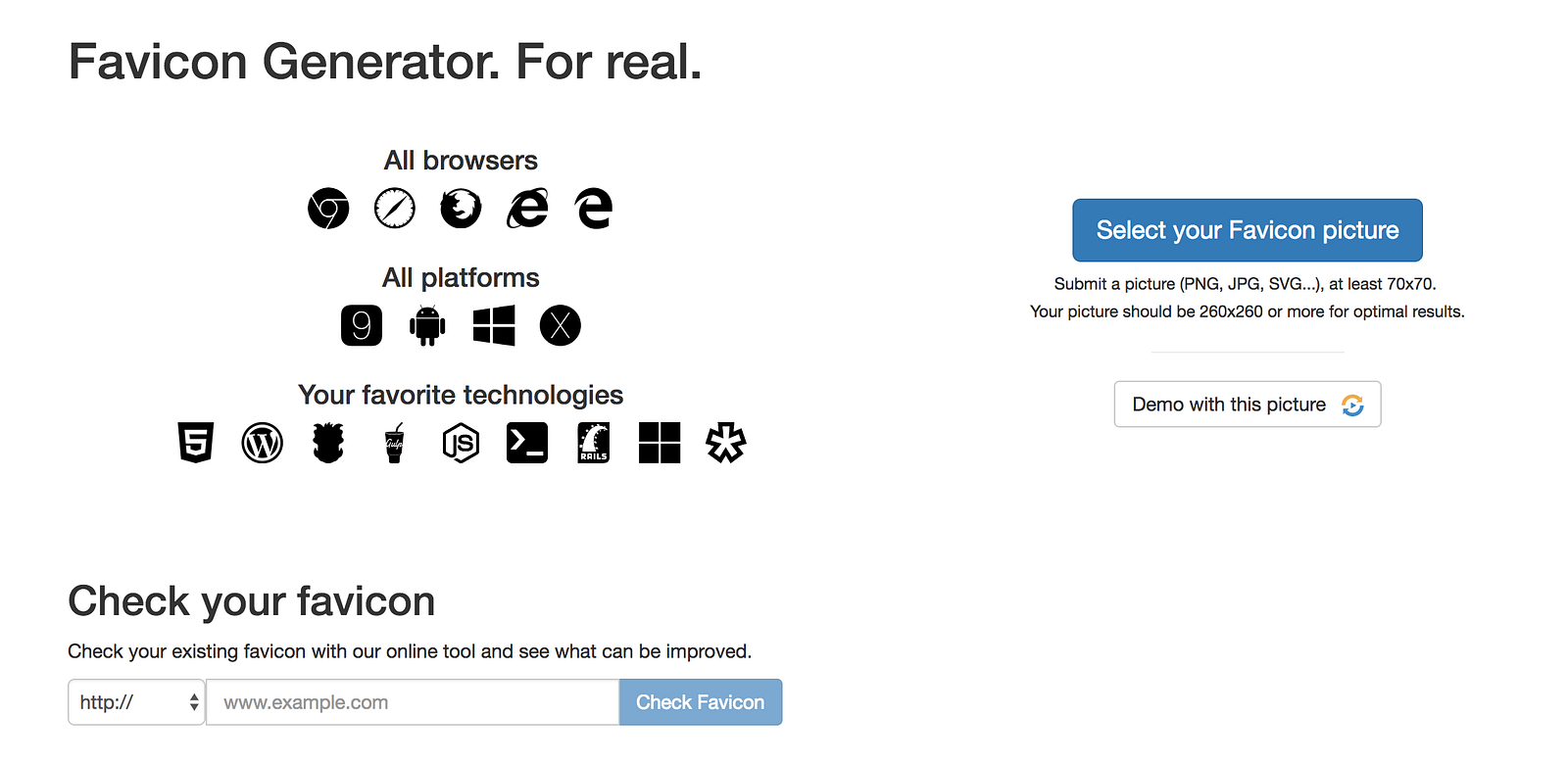Click the Android robot icon
This screenshot has width=1568, height=764.
pyautogui.click(x=427, y=325)
